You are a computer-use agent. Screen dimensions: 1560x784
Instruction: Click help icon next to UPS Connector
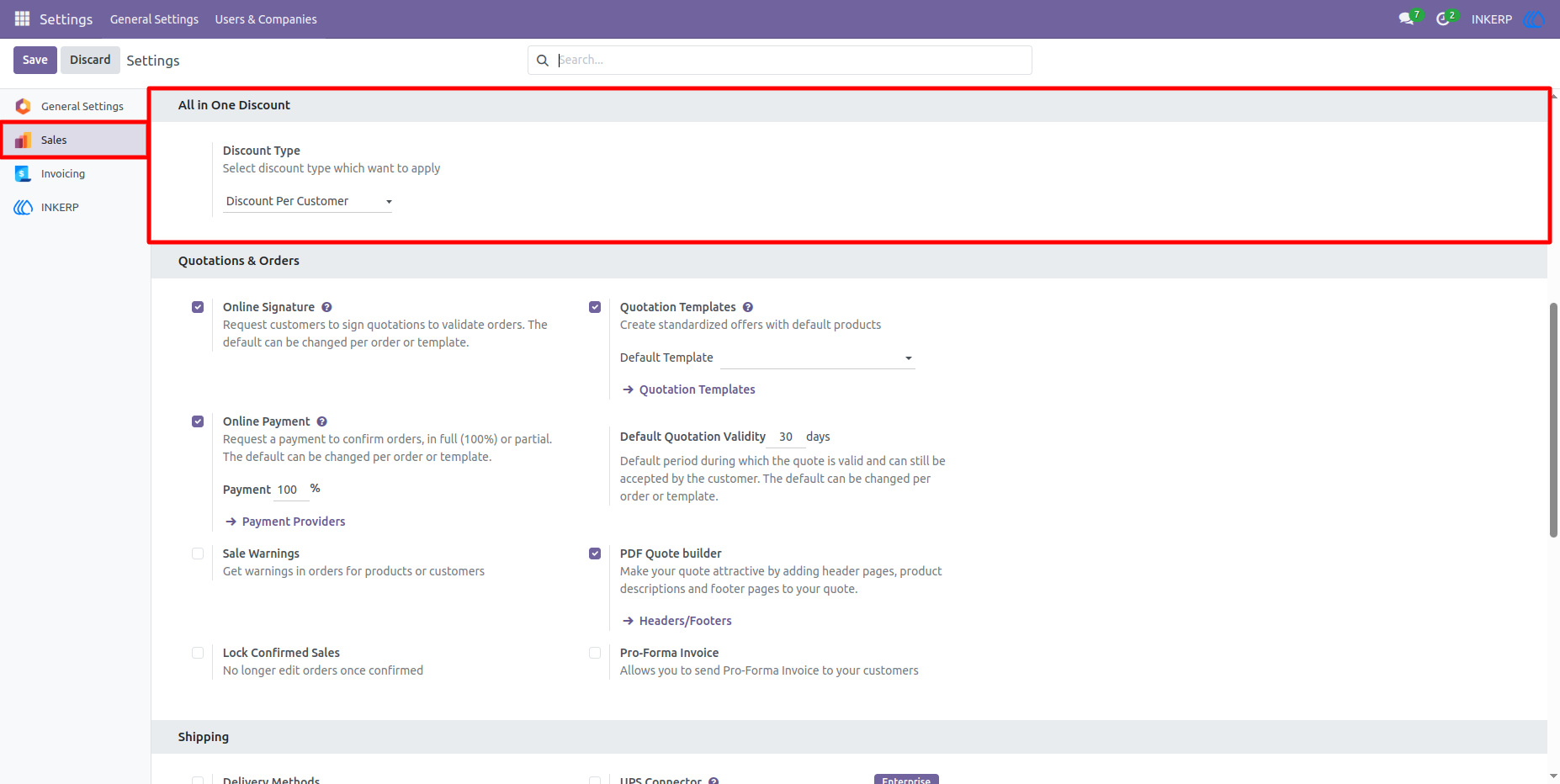tap(714, 781)
